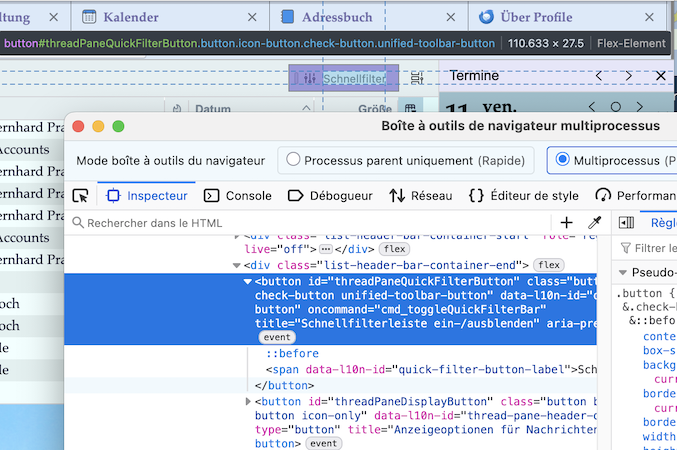Open the Réseau network tab

tap(421, 196)
